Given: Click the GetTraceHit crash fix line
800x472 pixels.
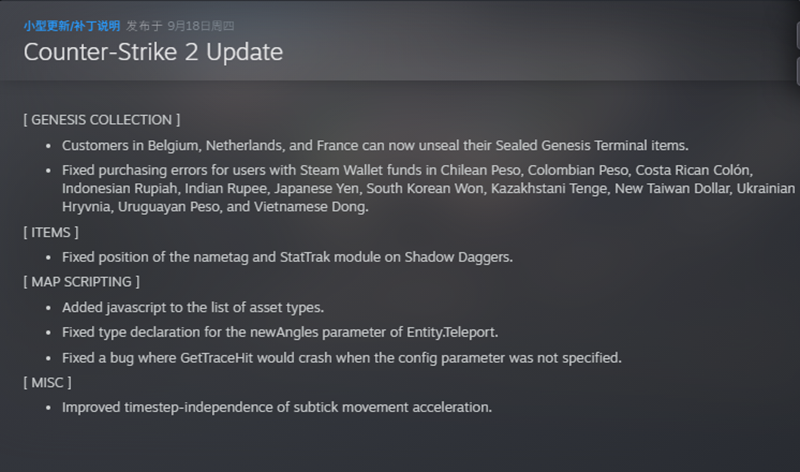Looking at the screenshot, I should [x=341, y=357].
